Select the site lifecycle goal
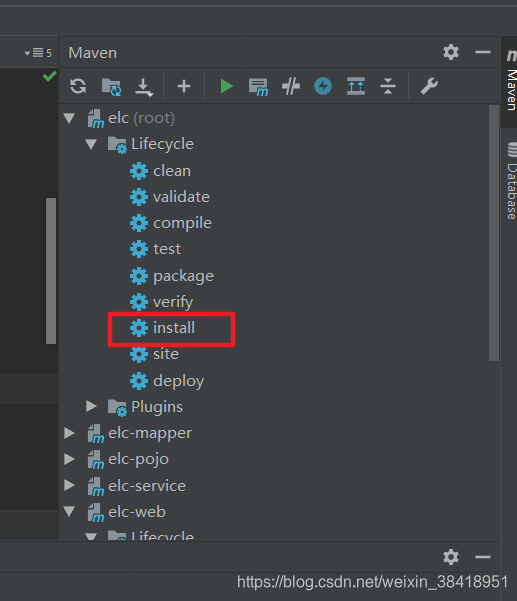The width and height of the screenshot is (517, 601). (166, 354)
